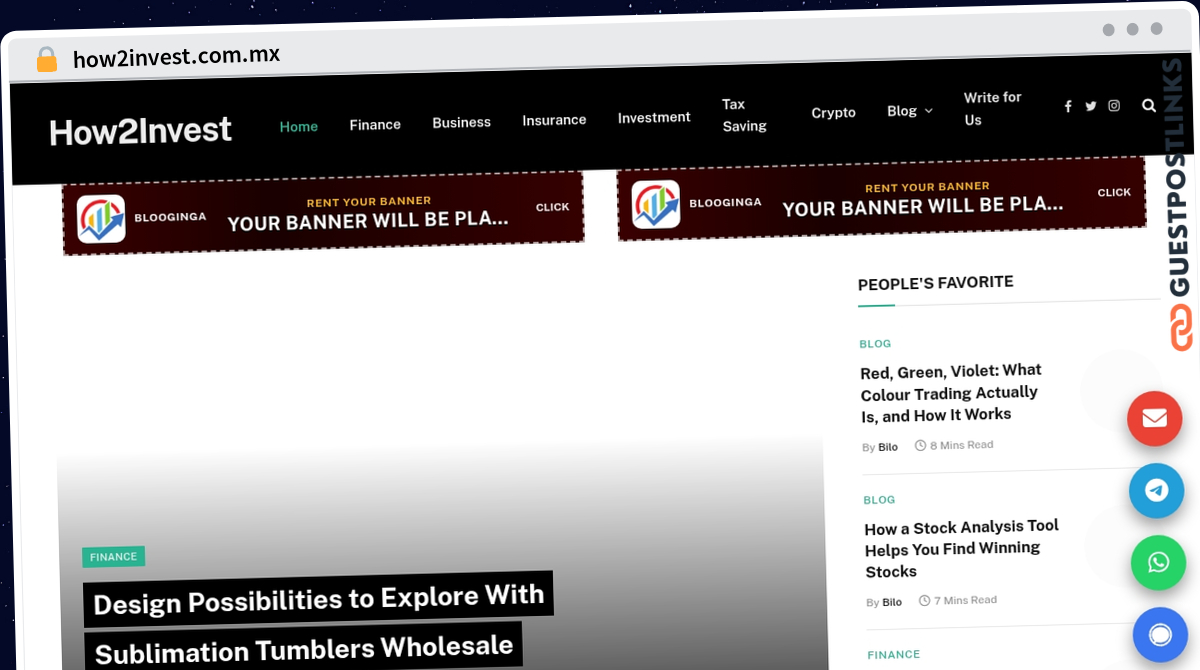Open the Instagram social icon
1200x670 pixels.
(x=1114, y=106)
